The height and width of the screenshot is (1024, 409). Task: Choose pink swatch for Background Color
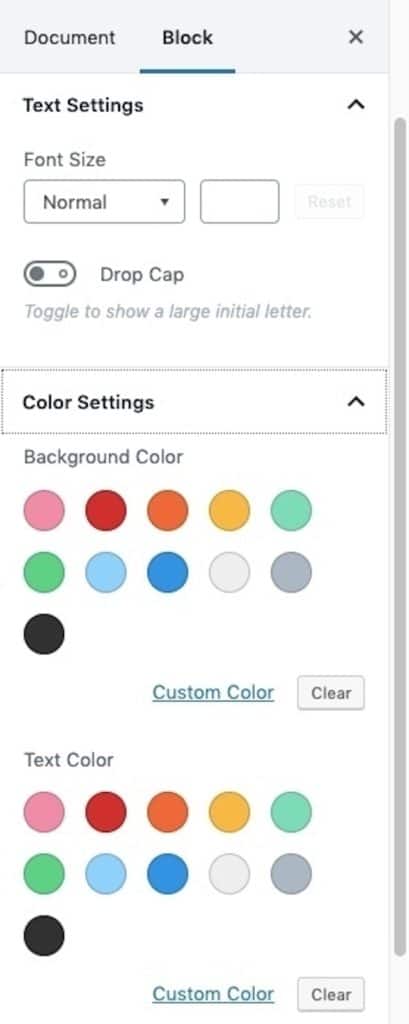coord(44,511)
